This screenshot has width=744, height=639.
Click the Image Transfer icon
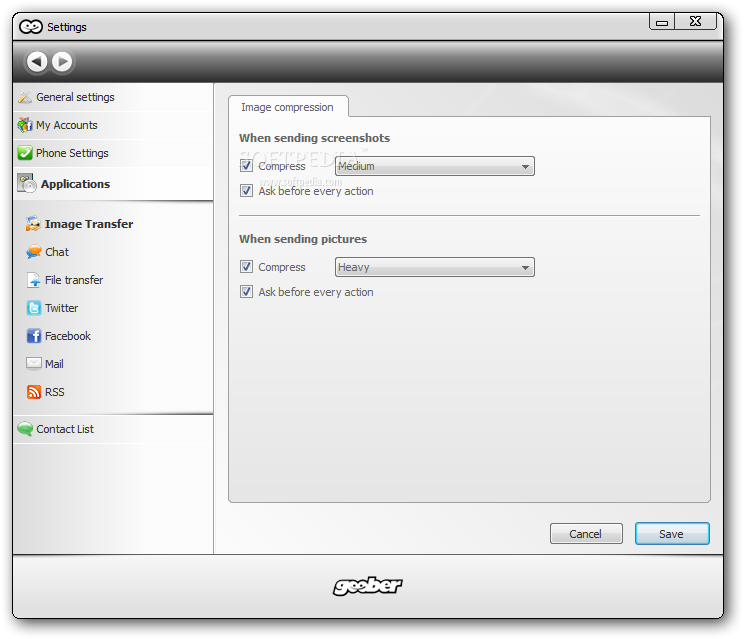coord(33,224)
